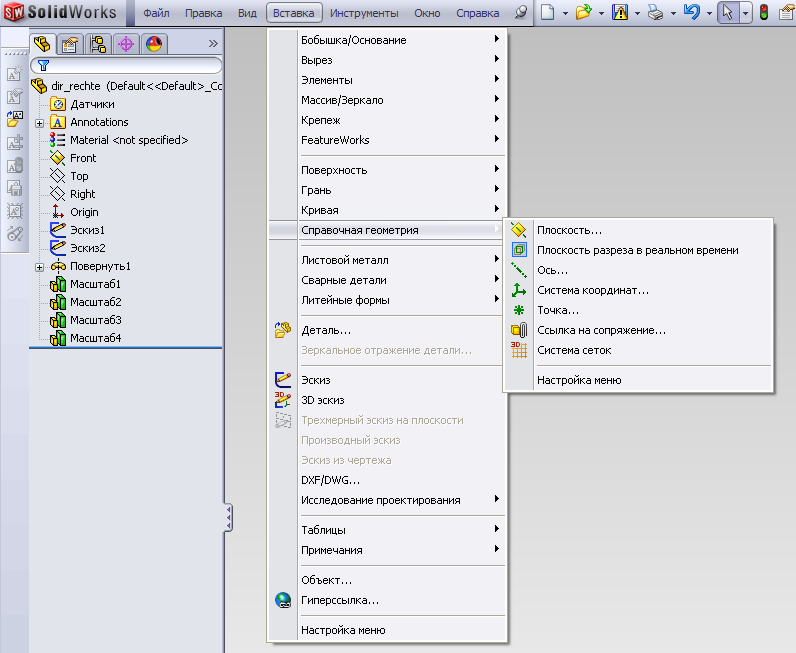The height and width of the screenshot is (653, 796).
Task: Click the dir_rechte part root node
Action: pos(127,86)
